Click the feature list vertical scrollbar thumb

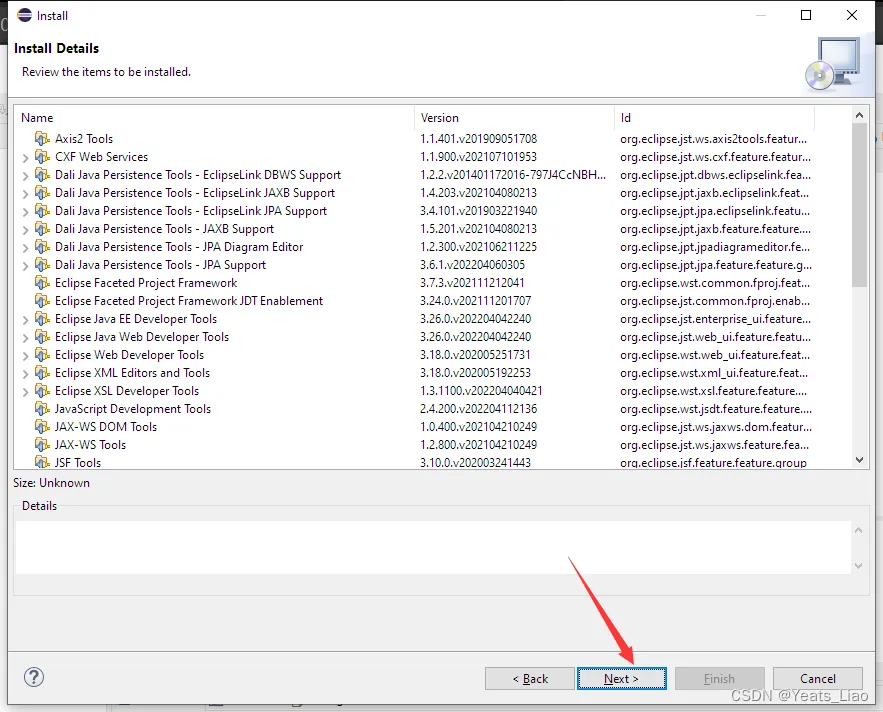tap(859, 205)
